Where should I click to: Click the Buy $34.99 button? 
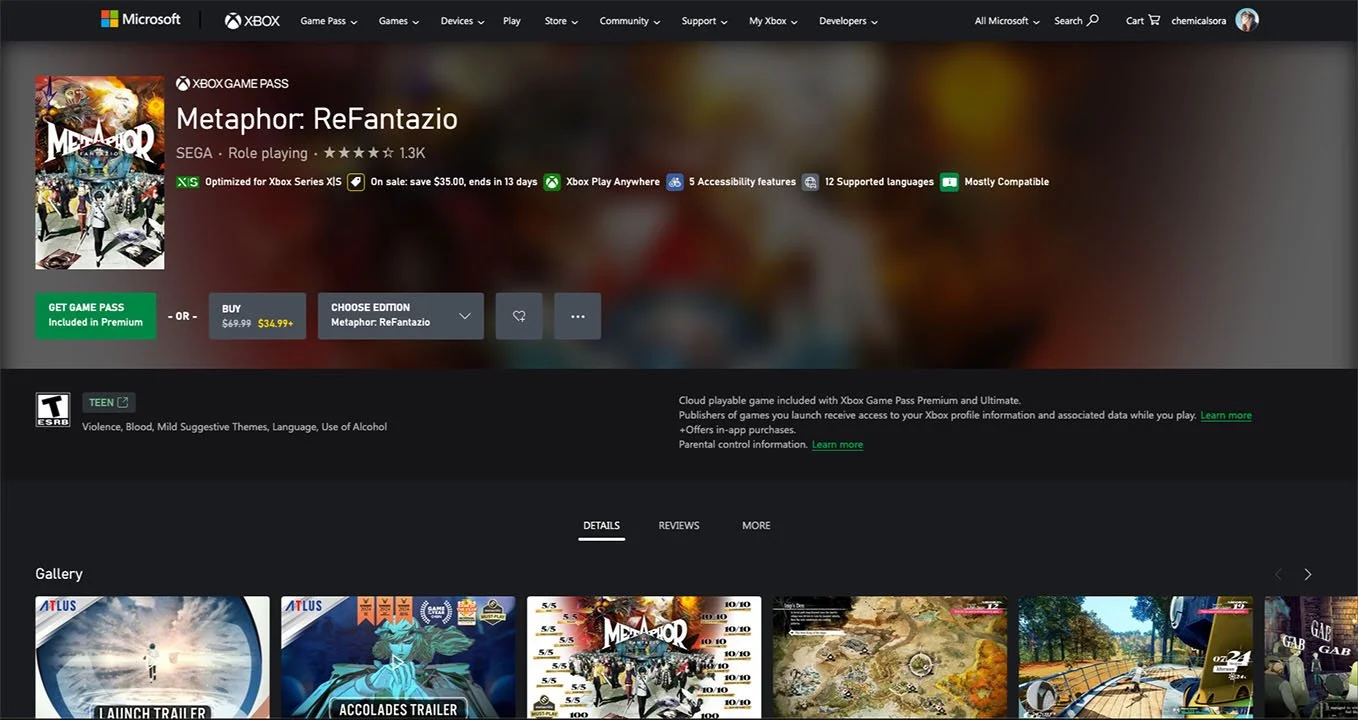pyautogui.click(x=257, y=316)
